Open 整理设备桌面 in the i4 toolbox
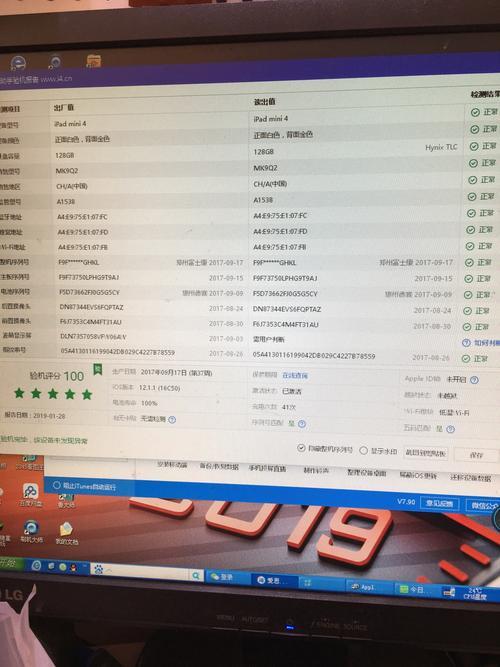Image resolution: width=500 pixels, height=667 pixels. pos(366,473)
